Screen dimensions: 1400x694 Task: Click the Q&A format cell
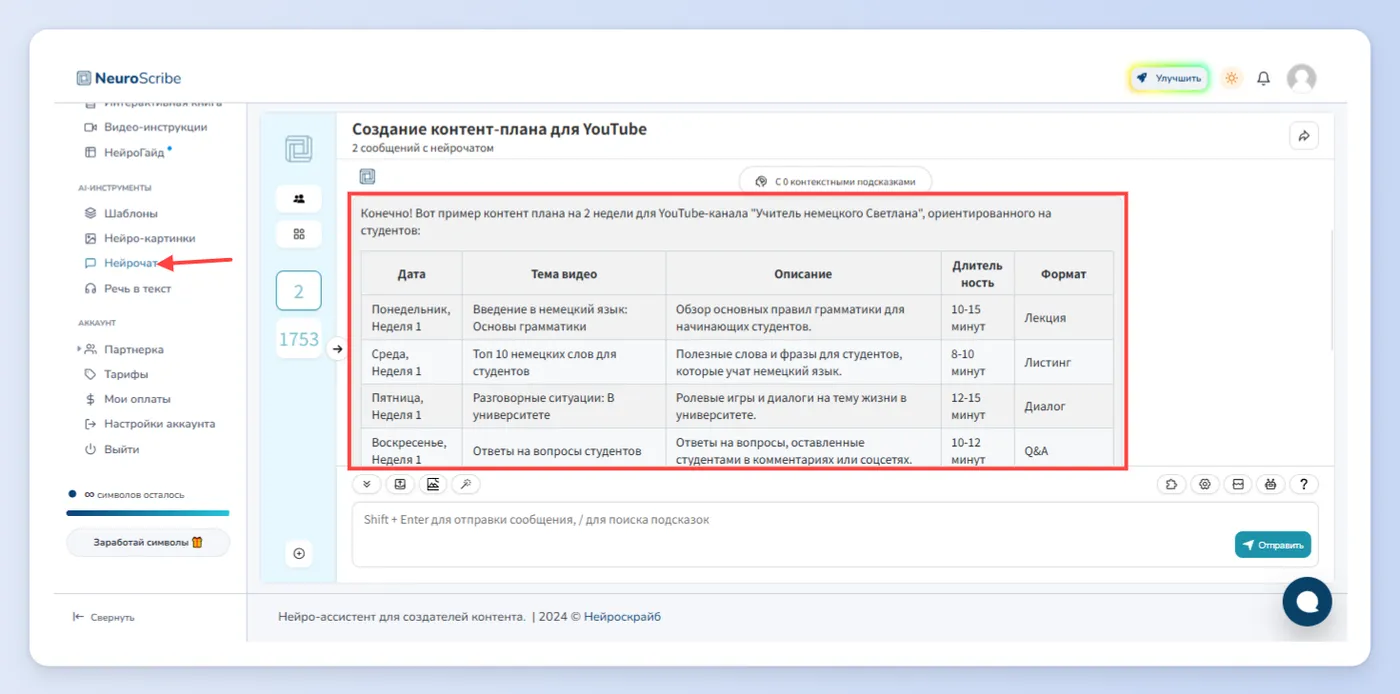click(x=1063, y=450)
